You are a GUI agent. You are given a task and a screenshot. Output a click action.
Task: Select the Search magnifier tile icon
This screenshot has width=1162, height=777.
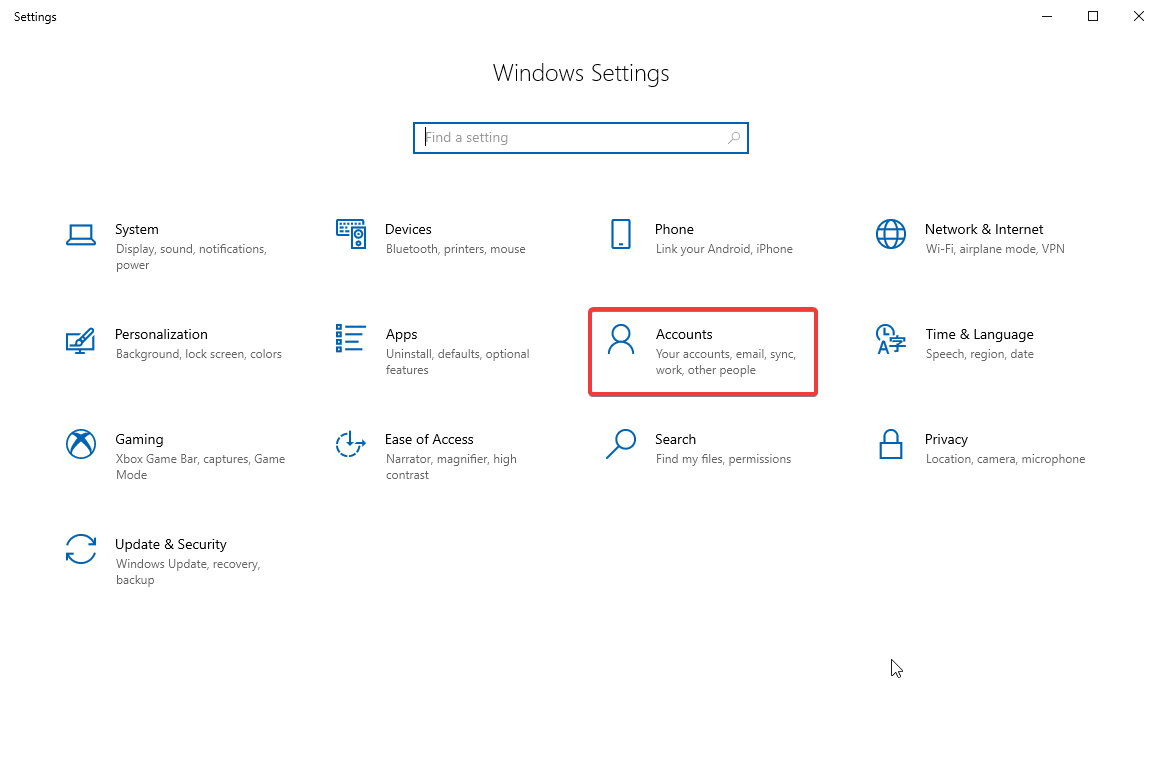tap(621, 444)
